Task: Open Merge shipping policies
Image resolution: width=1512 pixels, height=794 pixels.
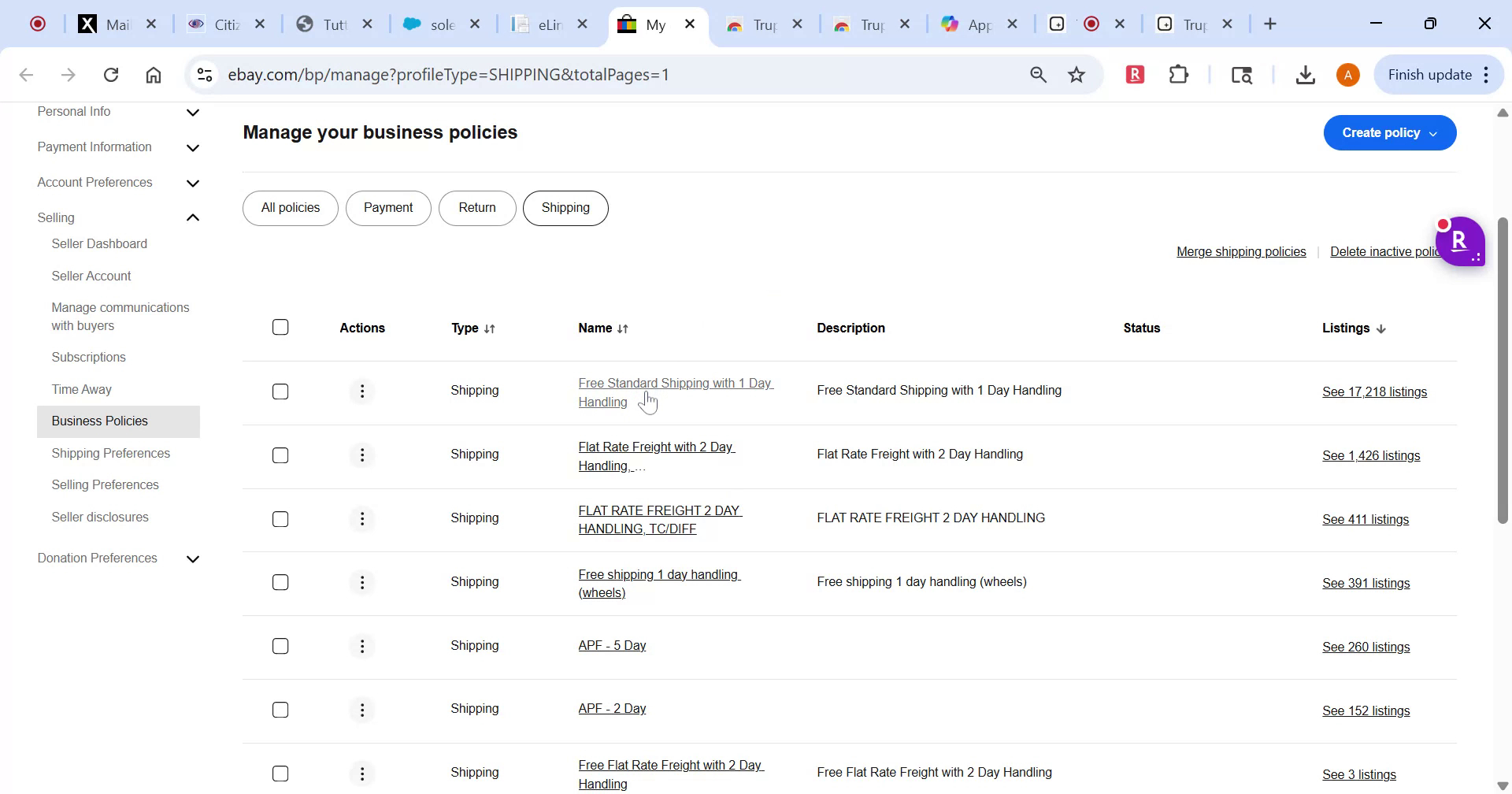Action: point(1240,251)
